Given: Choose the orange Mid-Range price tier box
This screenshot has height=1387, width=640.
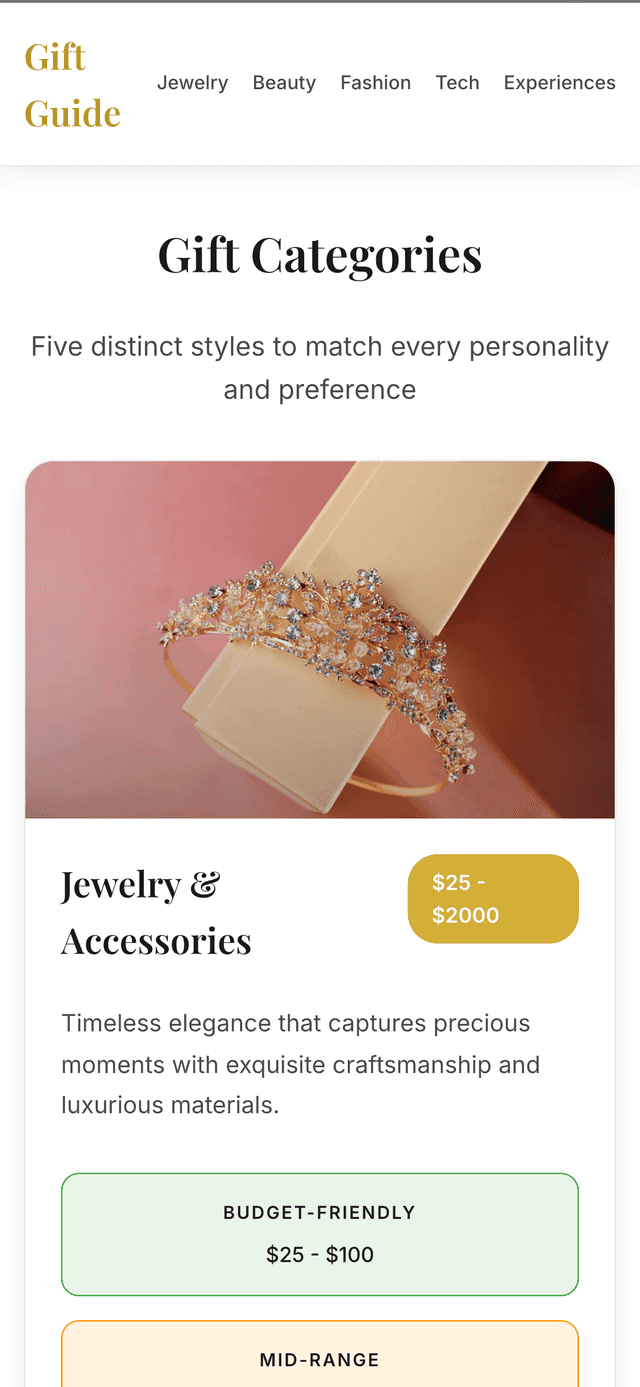Looking at the screenshot, I should click(x=320, y=1354).
